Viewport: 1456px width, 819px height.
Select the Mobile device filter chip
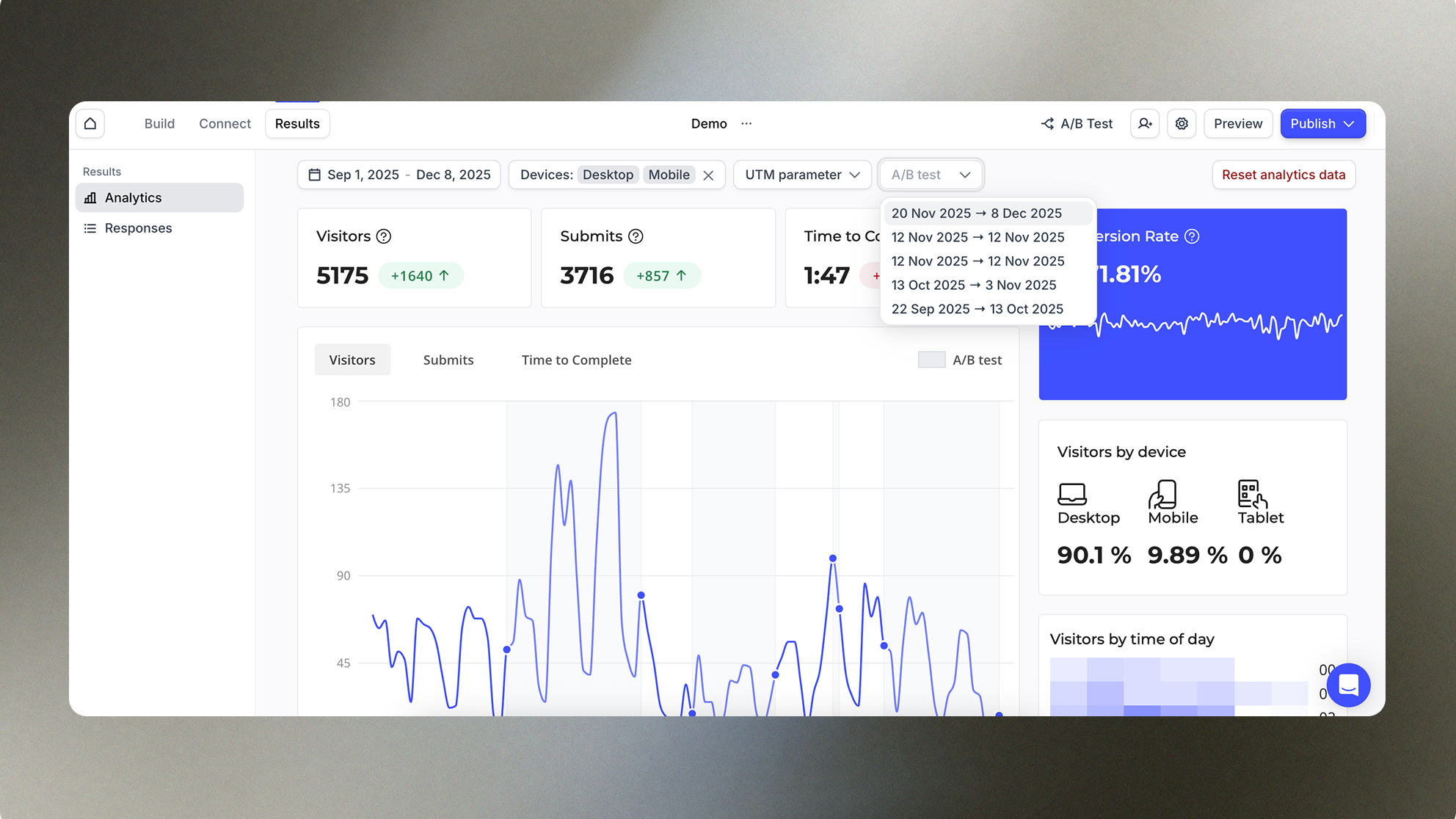[668, 175]
